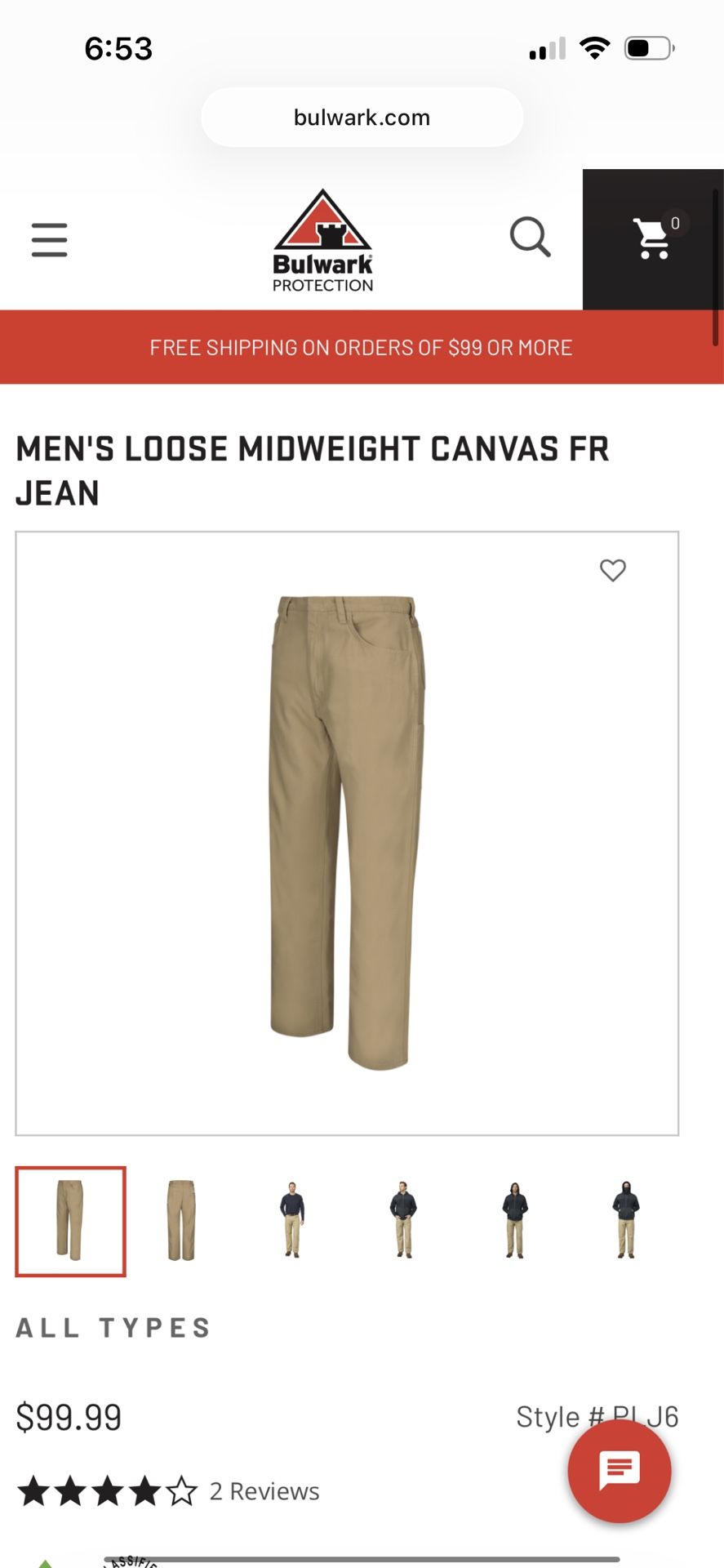Tap the ALL TYPES label
The height and width of the screenshot is (1568, 724).
point(114,1328)
